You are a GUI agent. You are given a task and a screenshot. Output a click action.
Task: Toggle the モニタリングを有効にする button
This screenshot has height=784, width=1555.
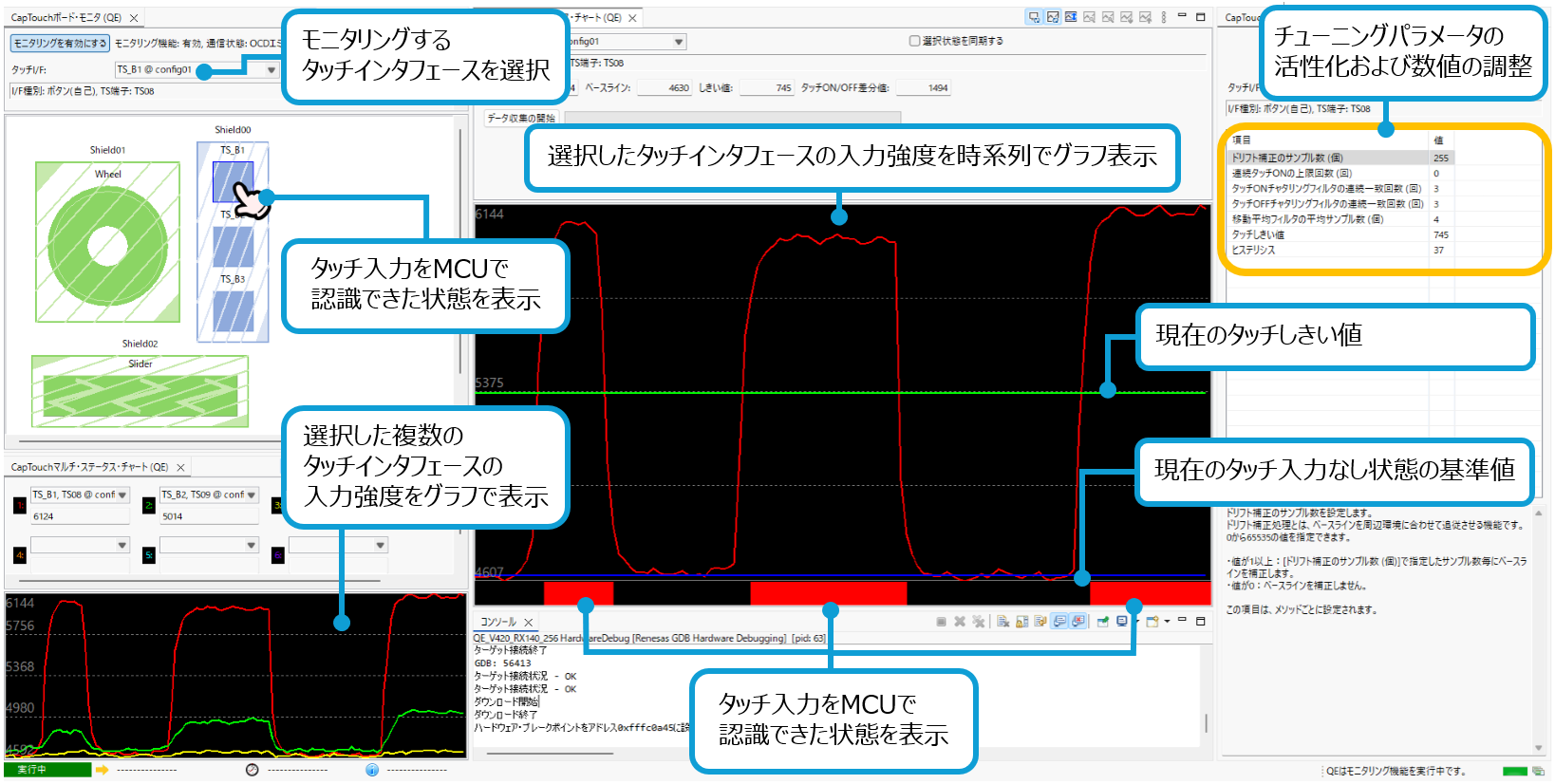tap(60, 43)
